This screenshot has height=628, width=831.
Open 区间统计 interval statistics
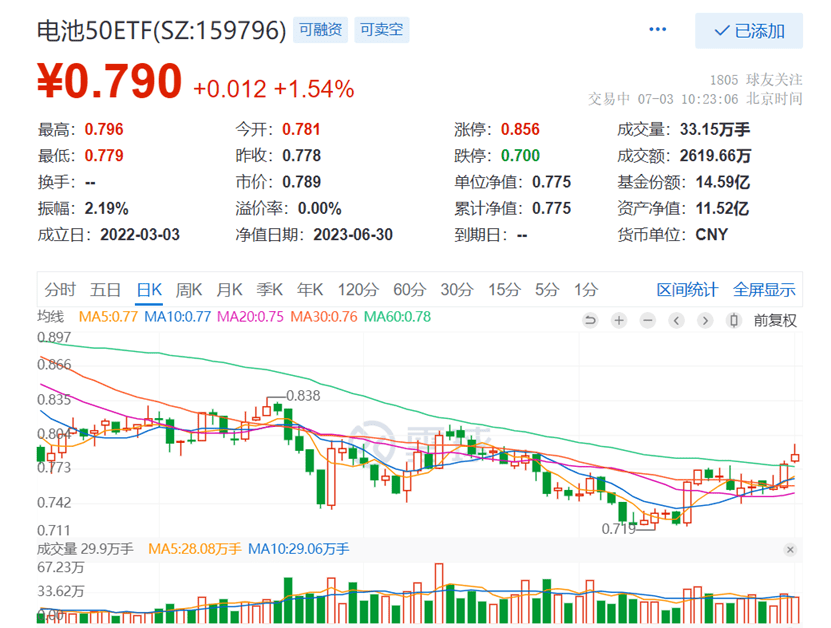tap(689, 289)
